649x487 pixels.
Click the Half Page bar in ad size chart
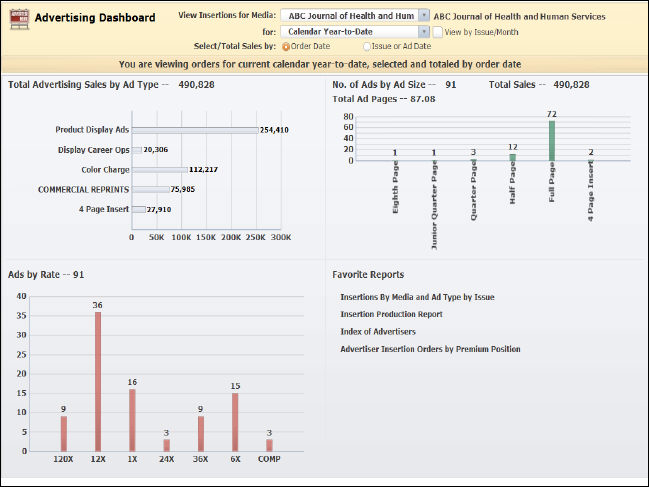point(513,156)
